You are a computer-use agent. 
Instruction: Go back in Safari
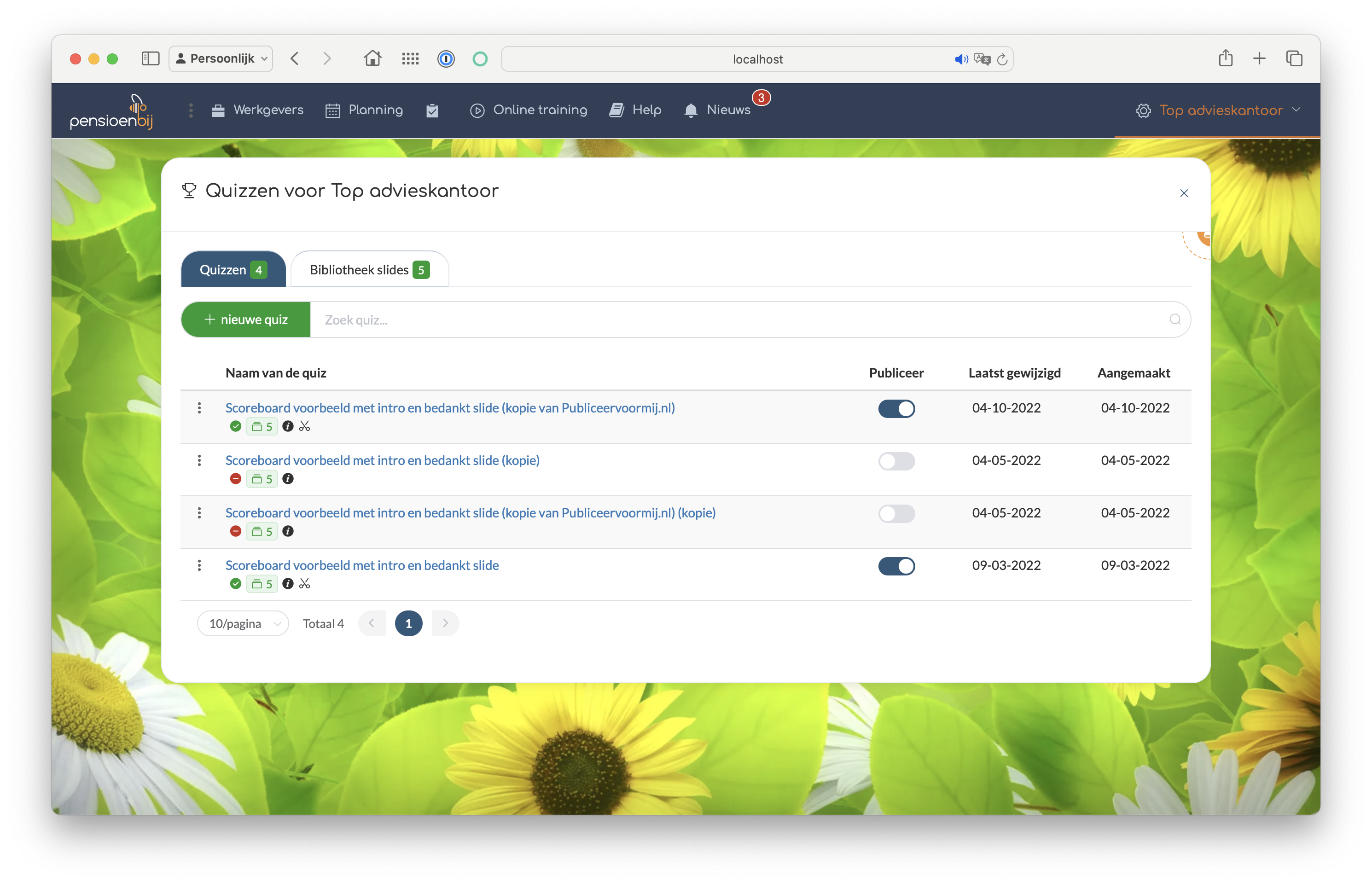295,58
